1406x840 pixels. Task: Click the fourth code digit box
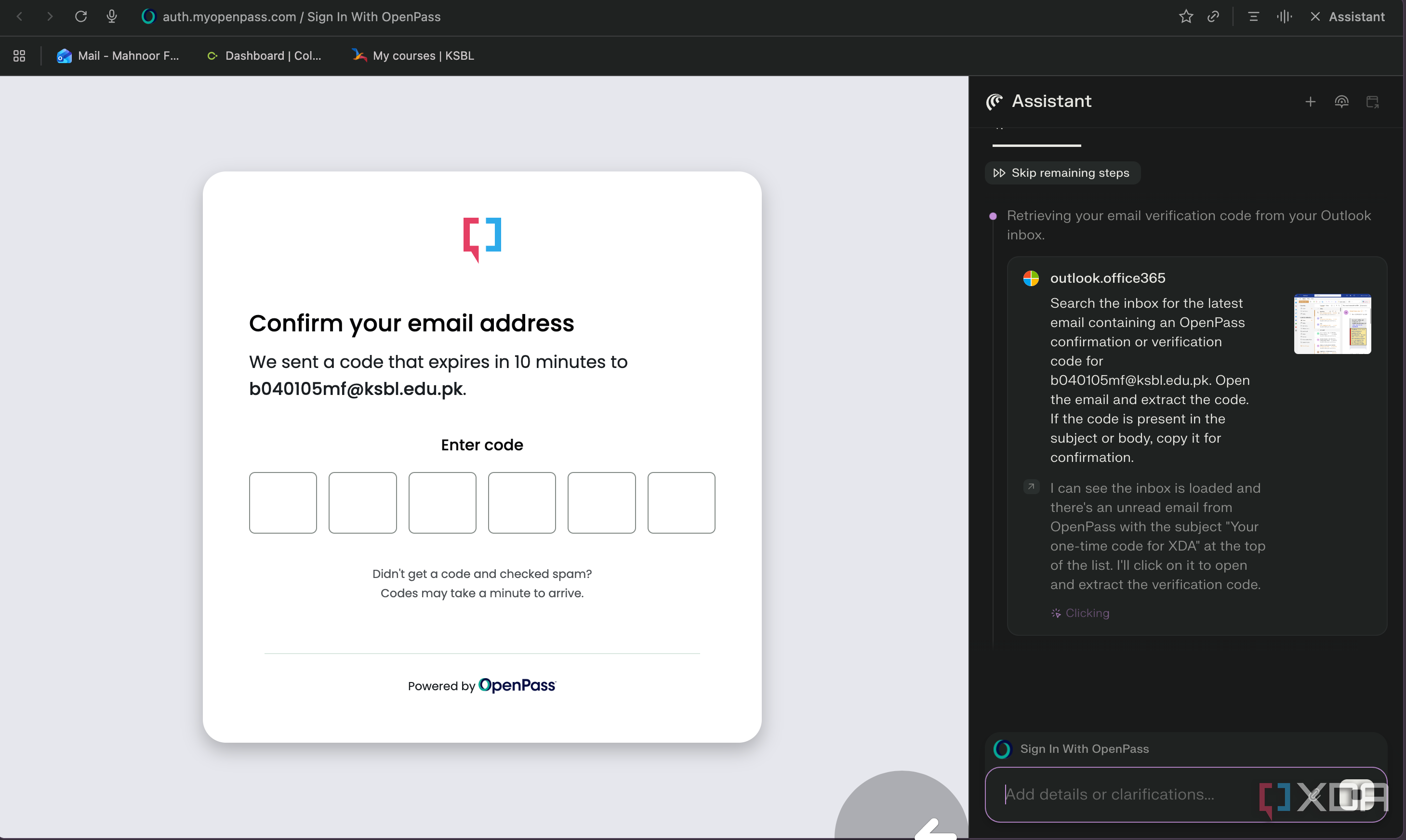pyautogui.click(x=522, y=503)
